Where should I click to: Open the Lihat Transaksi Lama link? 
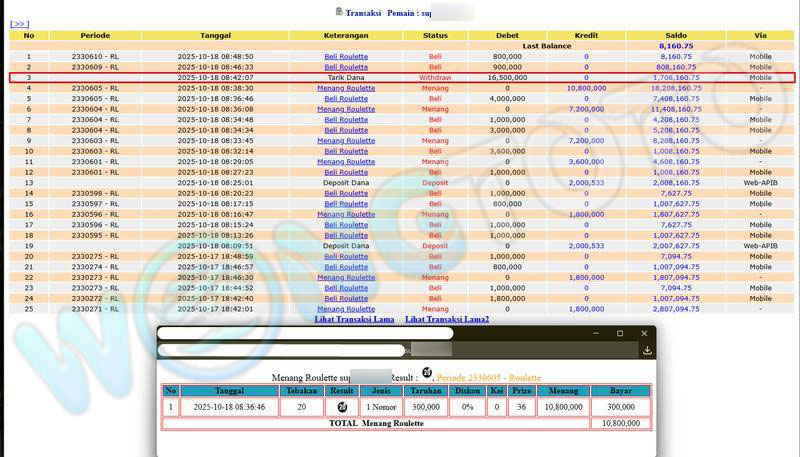(354, 319)
